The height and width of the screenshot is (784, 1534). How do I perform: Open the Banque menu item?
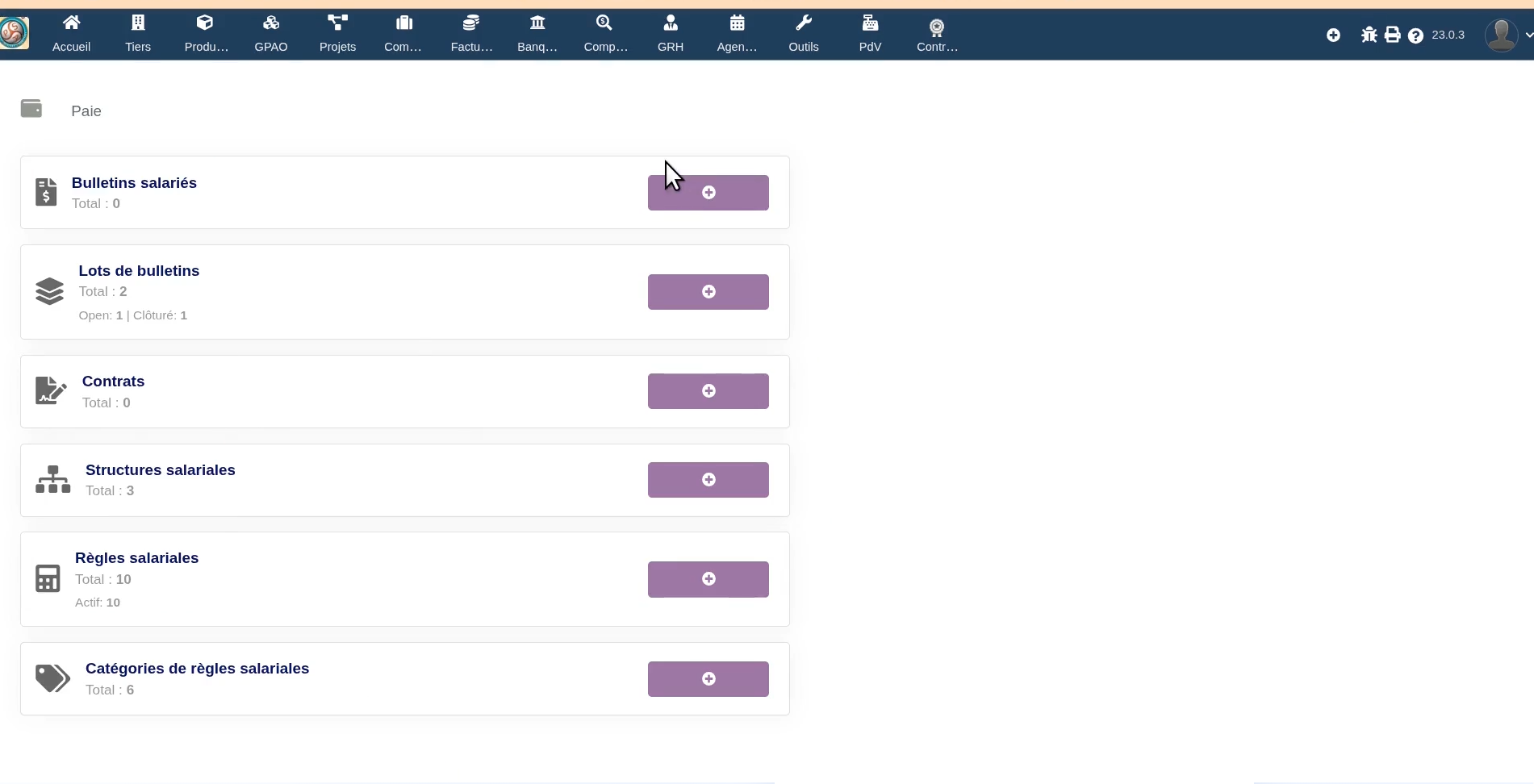537,34
